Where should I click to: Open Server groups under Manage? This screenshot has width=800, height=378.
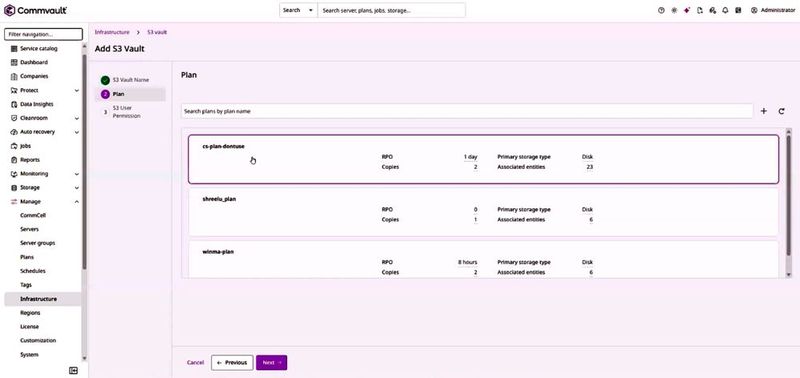(37, 243)
